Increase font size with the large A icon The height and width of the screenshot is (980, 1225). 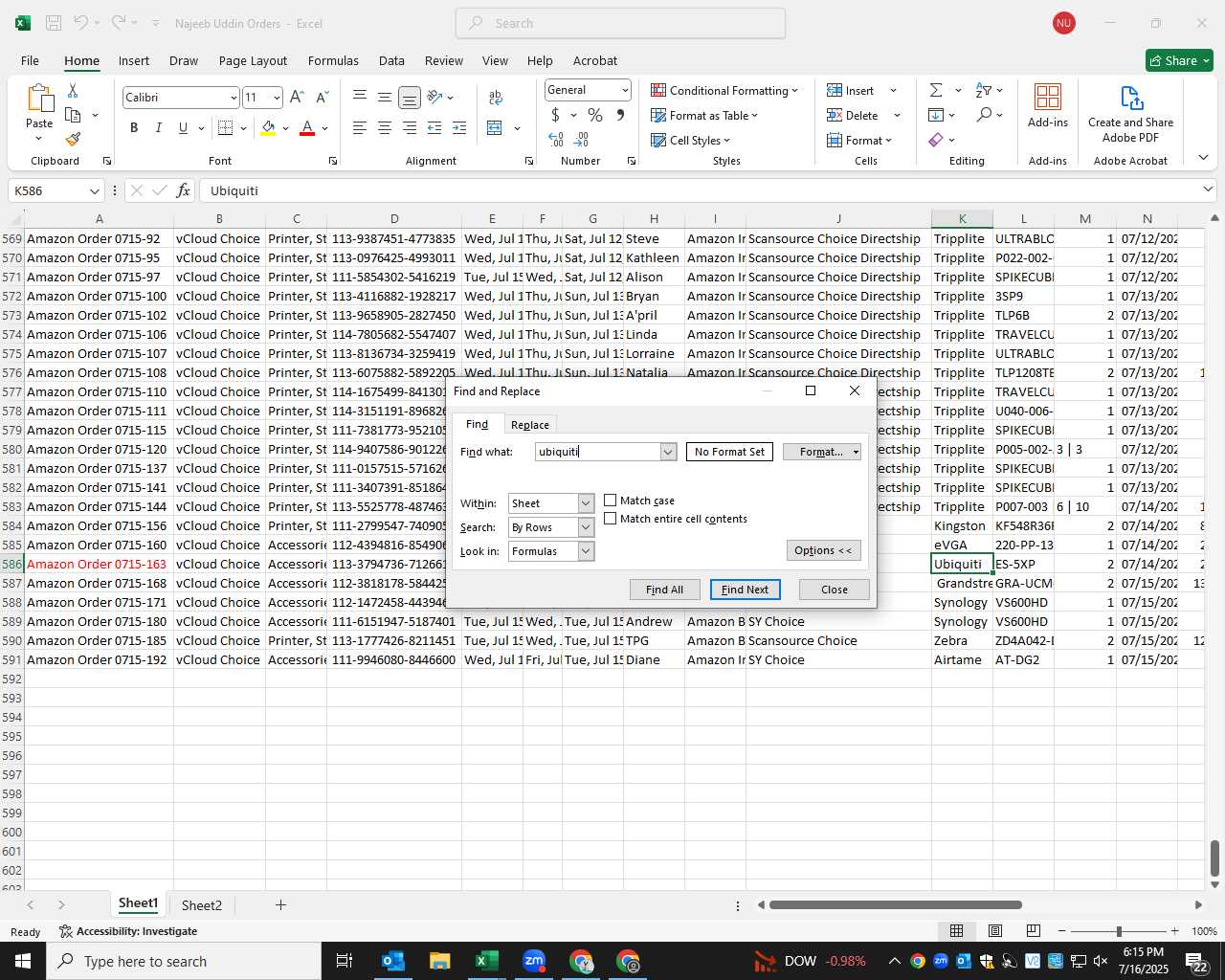[296, 97]
